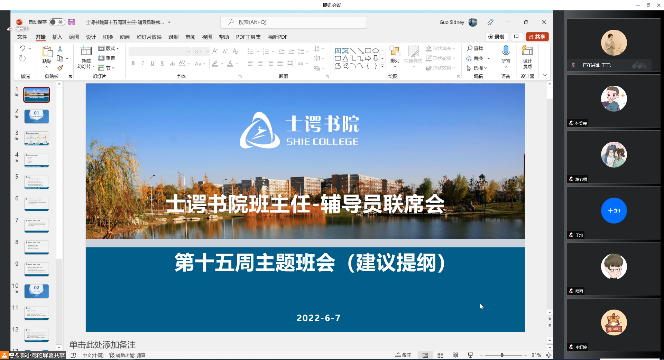Image resolution: width=664 pixels, height=360 pixels.
Task: Collapse the ribbon with chevron arrow
Action: point(545,75)
